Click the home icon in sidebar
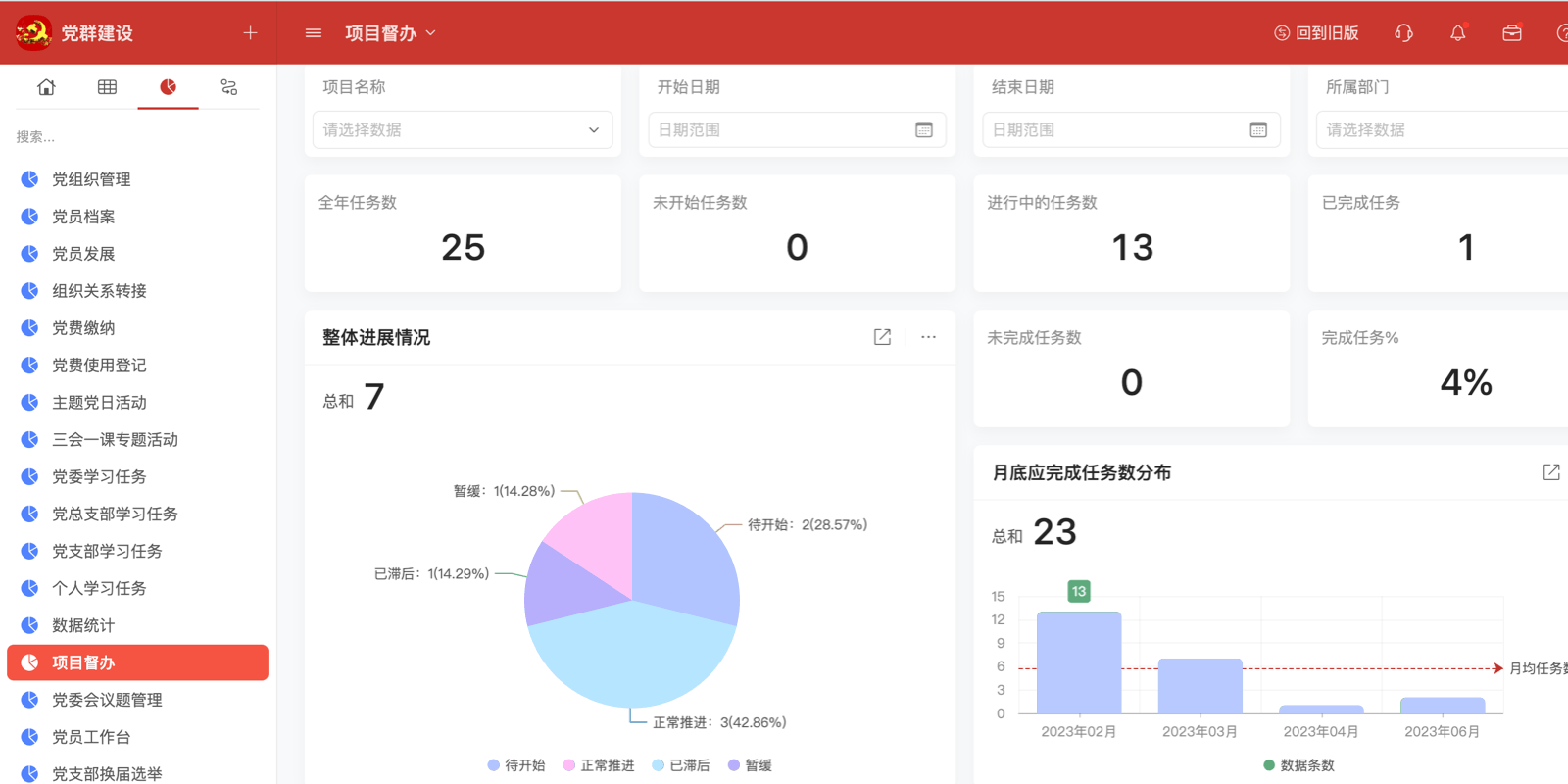This screenshot has width=1568, height=784. tap(46, 87)
